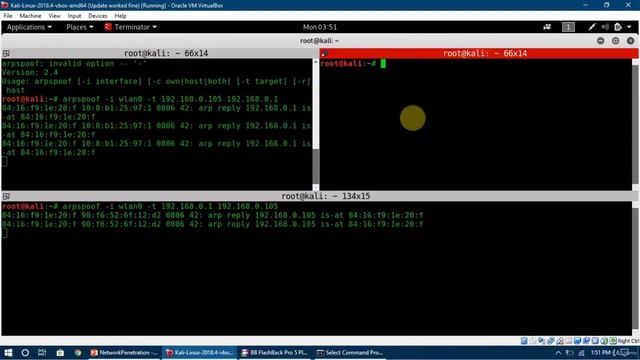This screenshot has height=360, width=640.
Task: Open the Mon 03:51 clock calendar
Action: pos(320,27)
